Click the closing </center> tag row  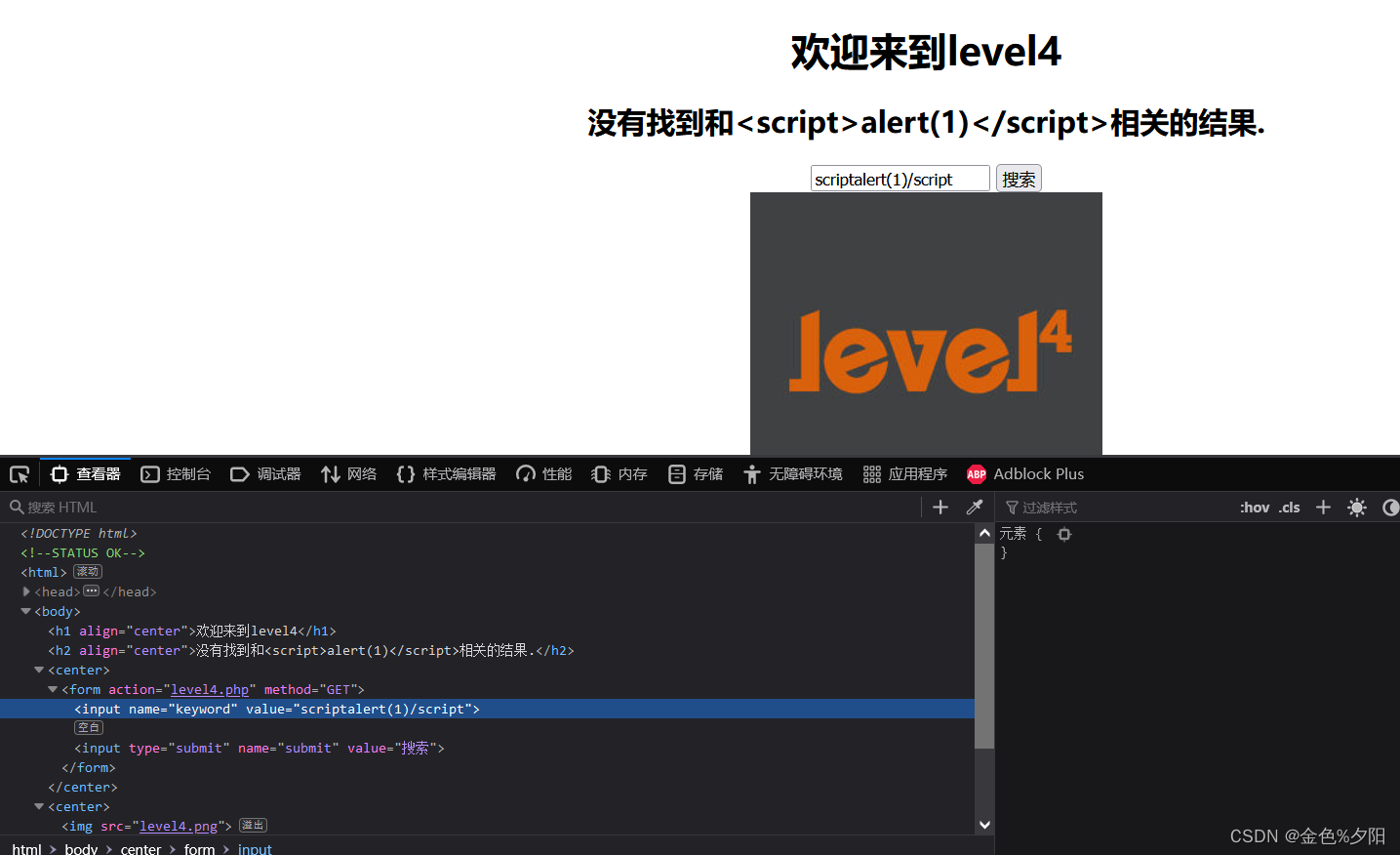coord(487,787)
